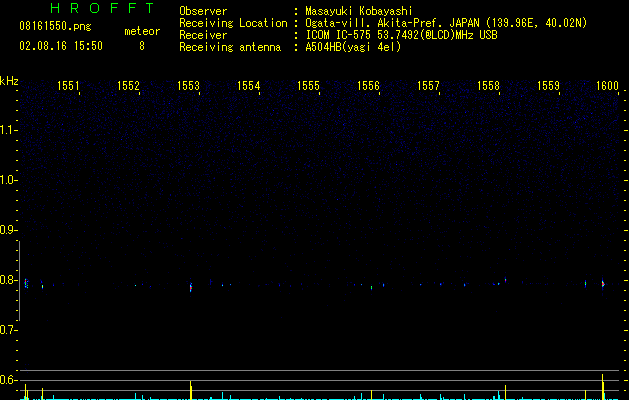
Task: Click the Receiving Location label
Action: (x=233, y=23)
